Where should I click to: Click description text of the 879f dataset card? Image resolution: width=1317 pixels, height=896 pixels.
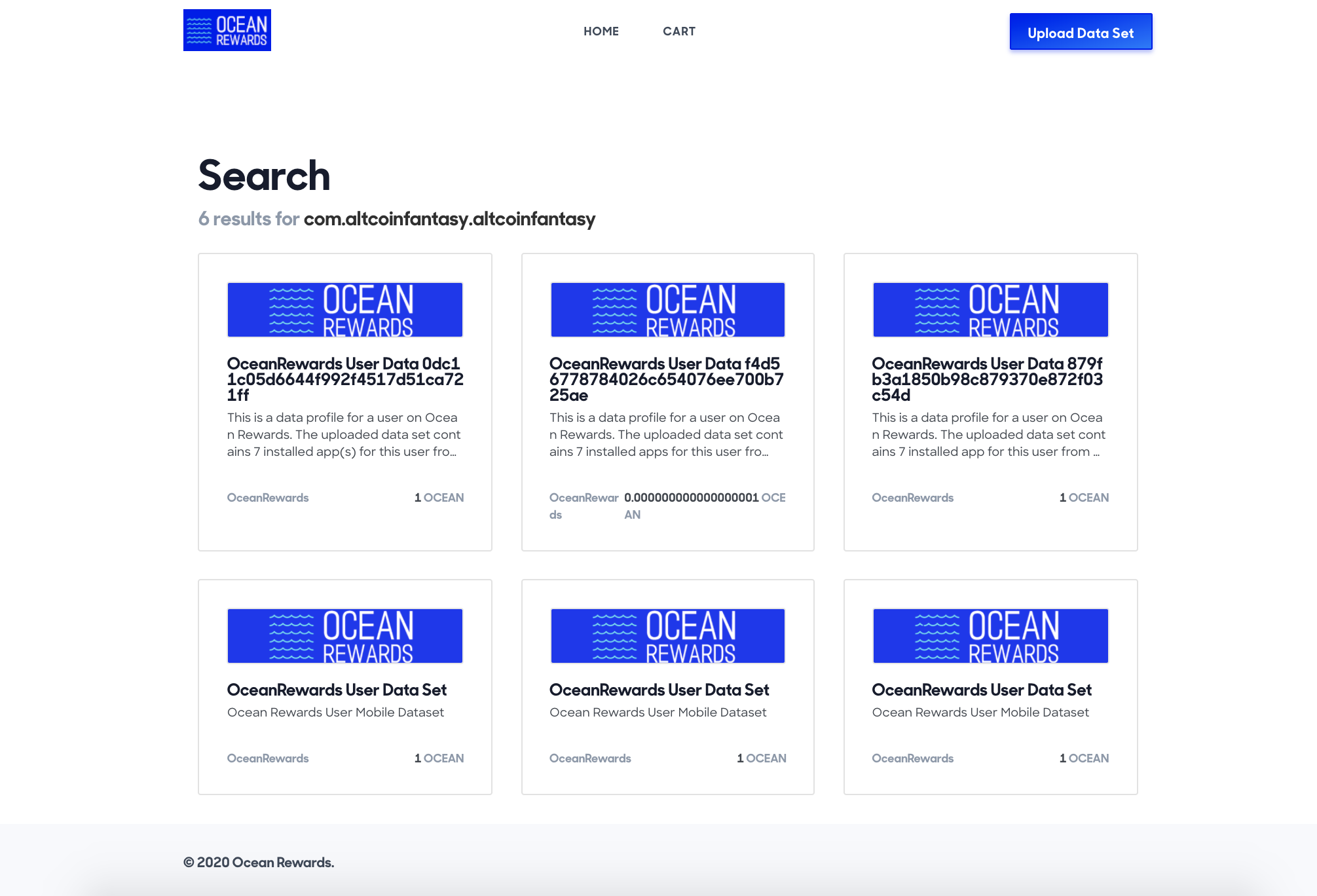988,434
